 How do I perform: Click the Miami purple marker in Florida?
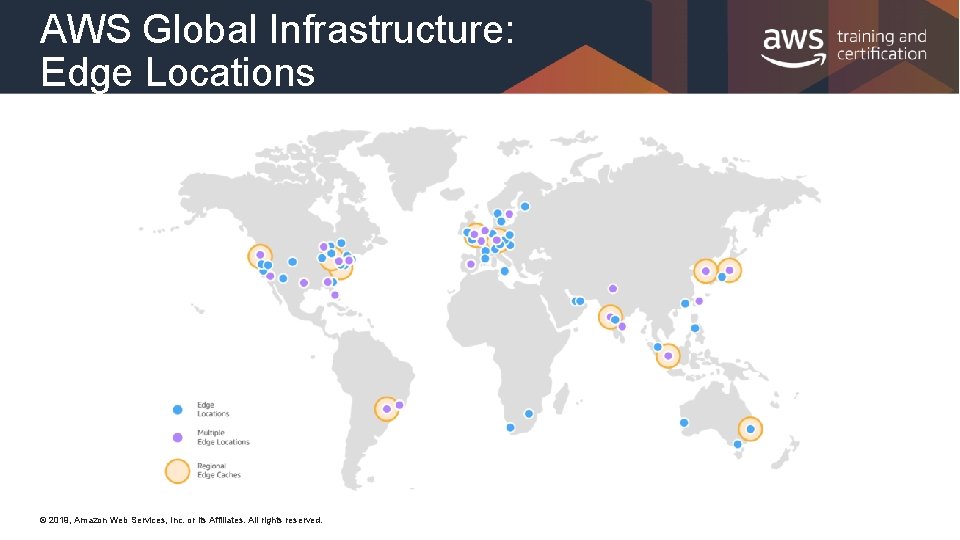tap(335, 295)
